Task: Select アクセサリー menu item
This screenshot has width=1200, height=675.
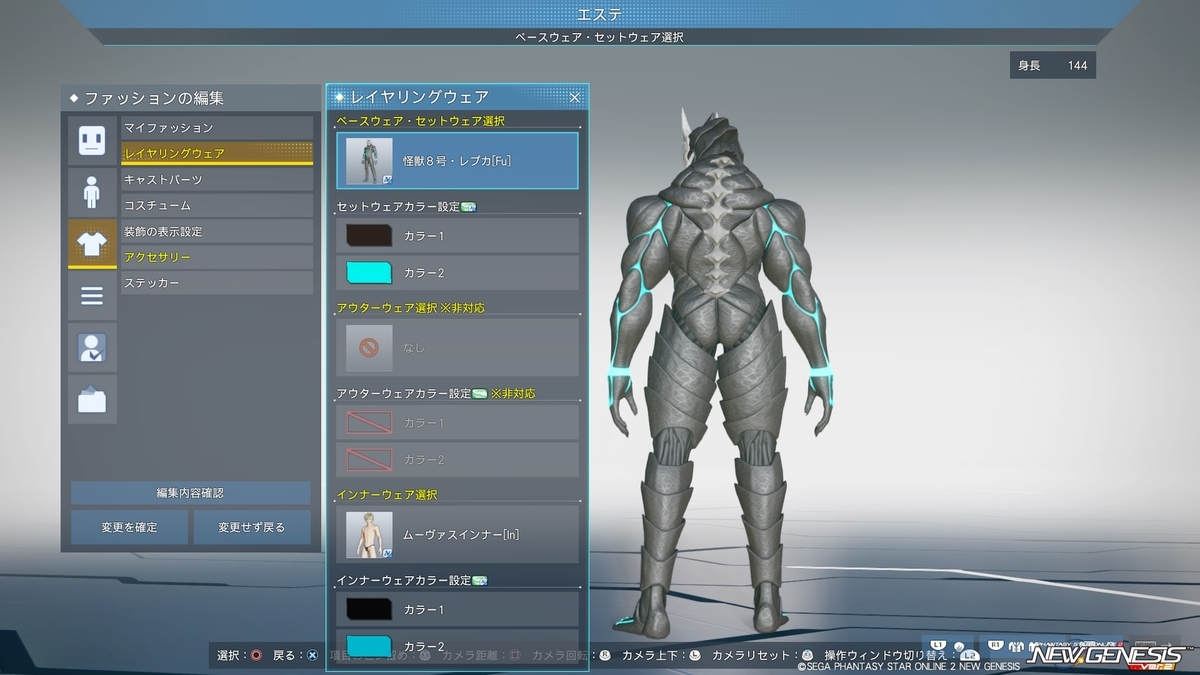Action: (217, 257)
